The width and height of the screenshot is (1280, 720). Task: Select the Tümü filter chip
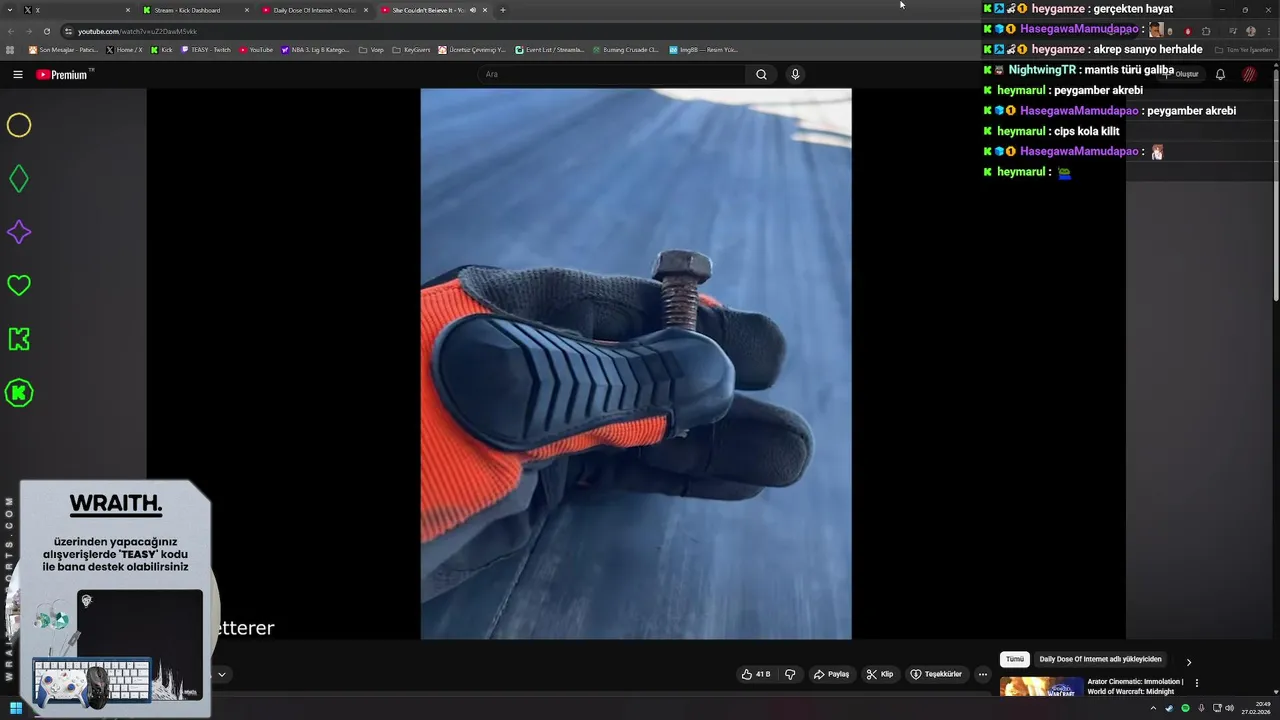[x=1015, y=660]
